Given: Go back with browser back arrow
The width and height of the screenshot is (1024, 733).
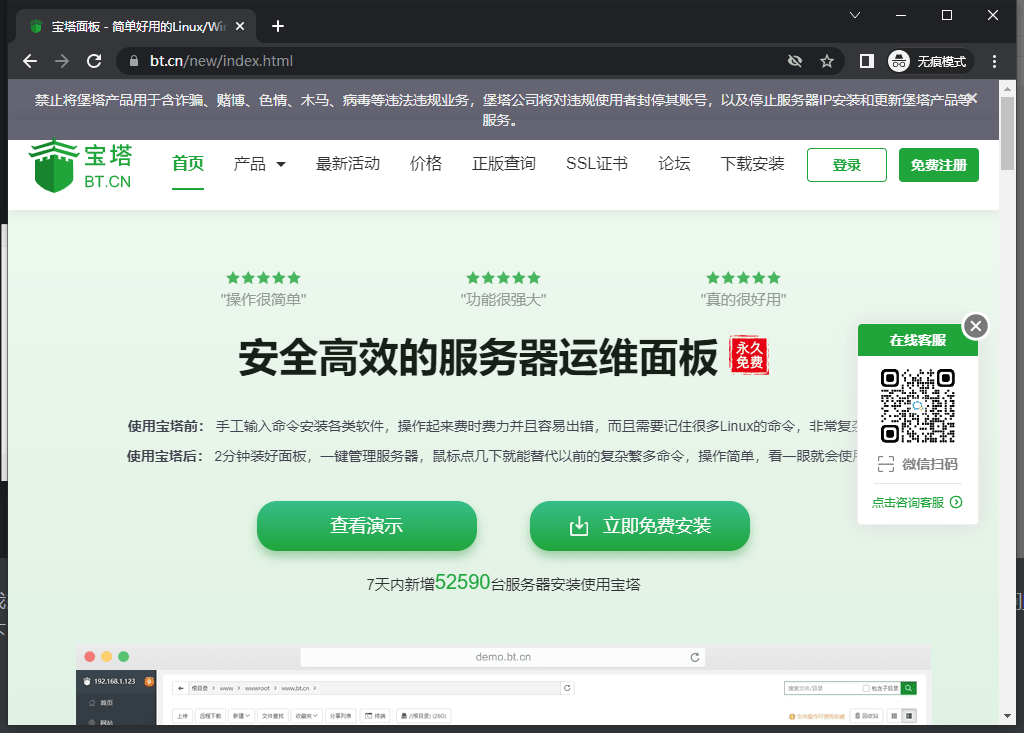Looking at the screenshot, I should coord(30,61).
